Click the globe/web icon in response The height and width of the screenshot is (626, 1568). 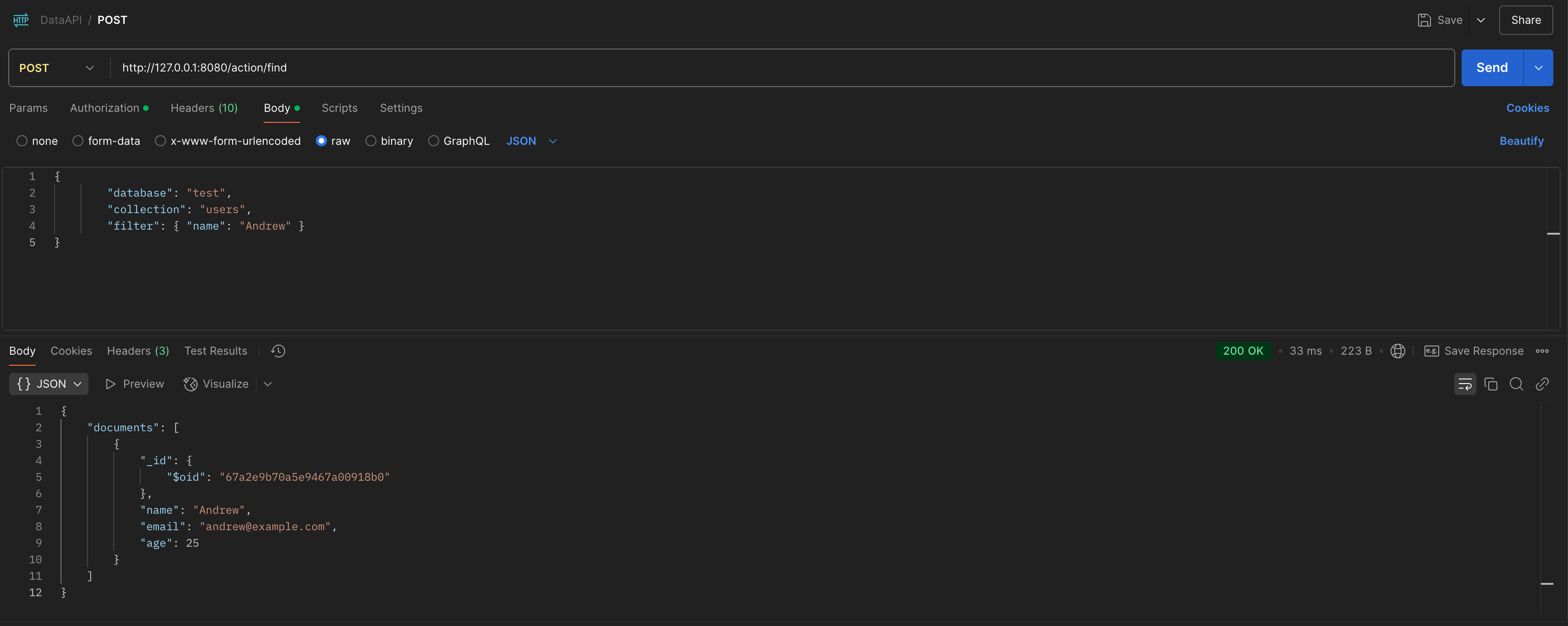pyautogui.click(x=1398, y=352)
